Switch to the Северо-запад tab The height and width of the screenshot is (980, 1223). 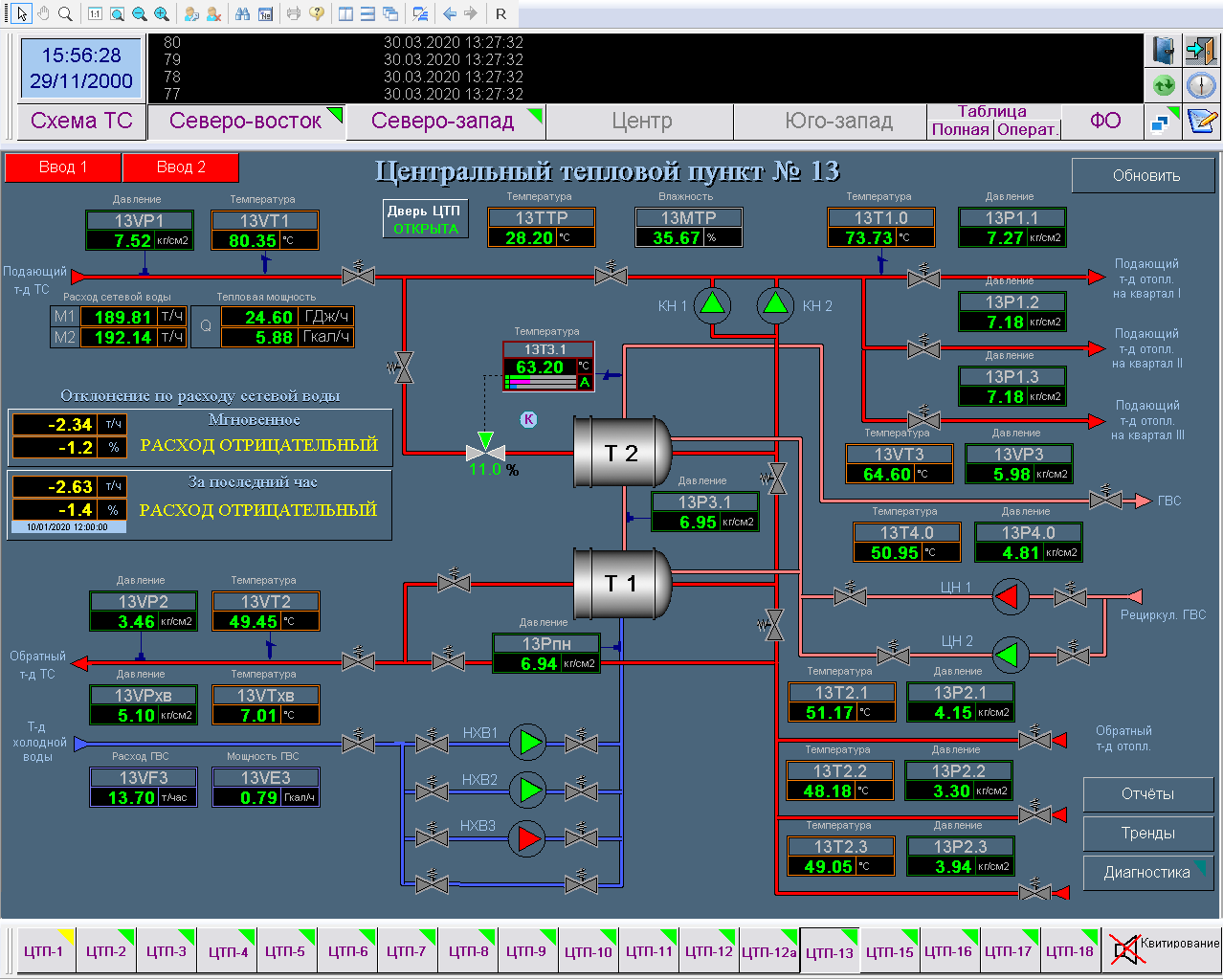pyautogui.click(x=446, y=122)
